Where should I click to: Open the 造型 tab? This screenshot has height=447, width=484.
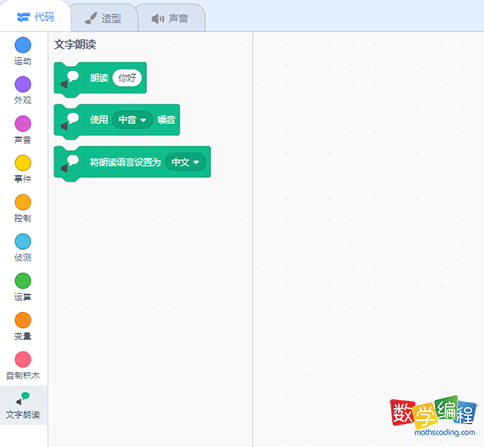pos(103,18)
